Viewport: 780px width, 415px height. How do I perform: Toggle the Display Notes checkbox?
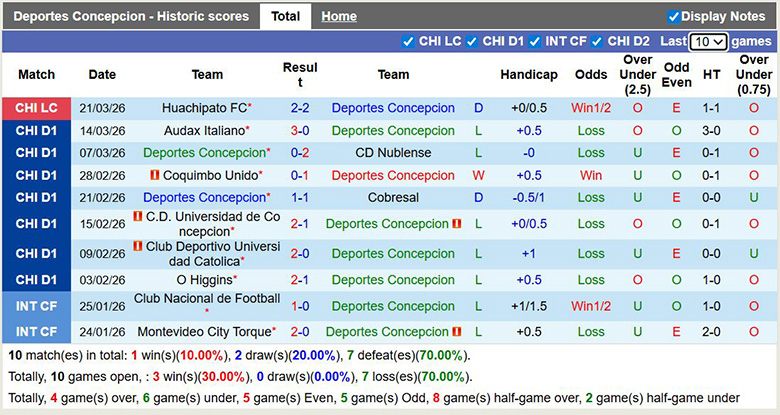click(x=674, y=16)
